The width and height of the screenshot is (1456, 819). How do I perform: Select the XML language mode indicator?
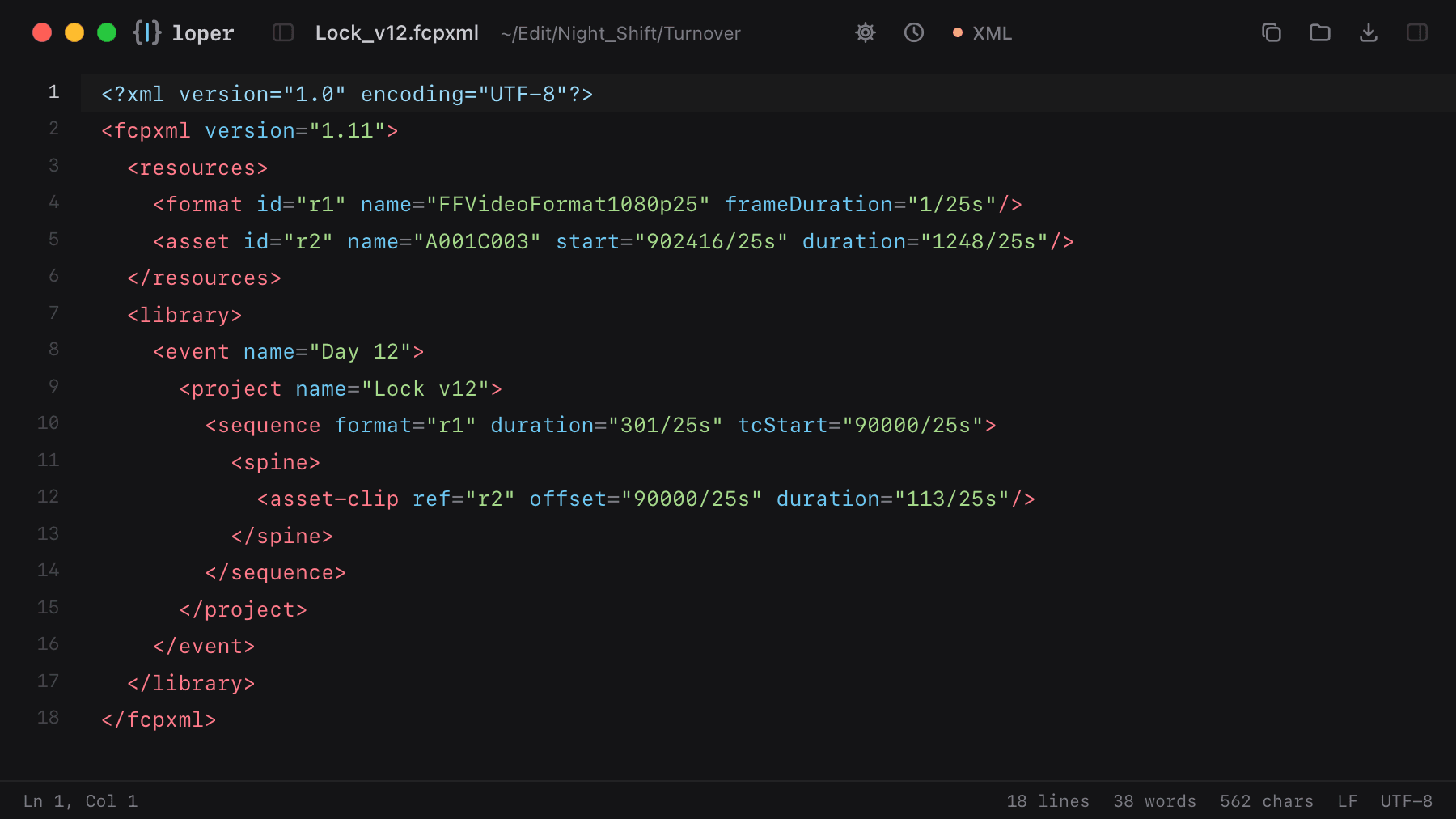(x=982, y=33)
